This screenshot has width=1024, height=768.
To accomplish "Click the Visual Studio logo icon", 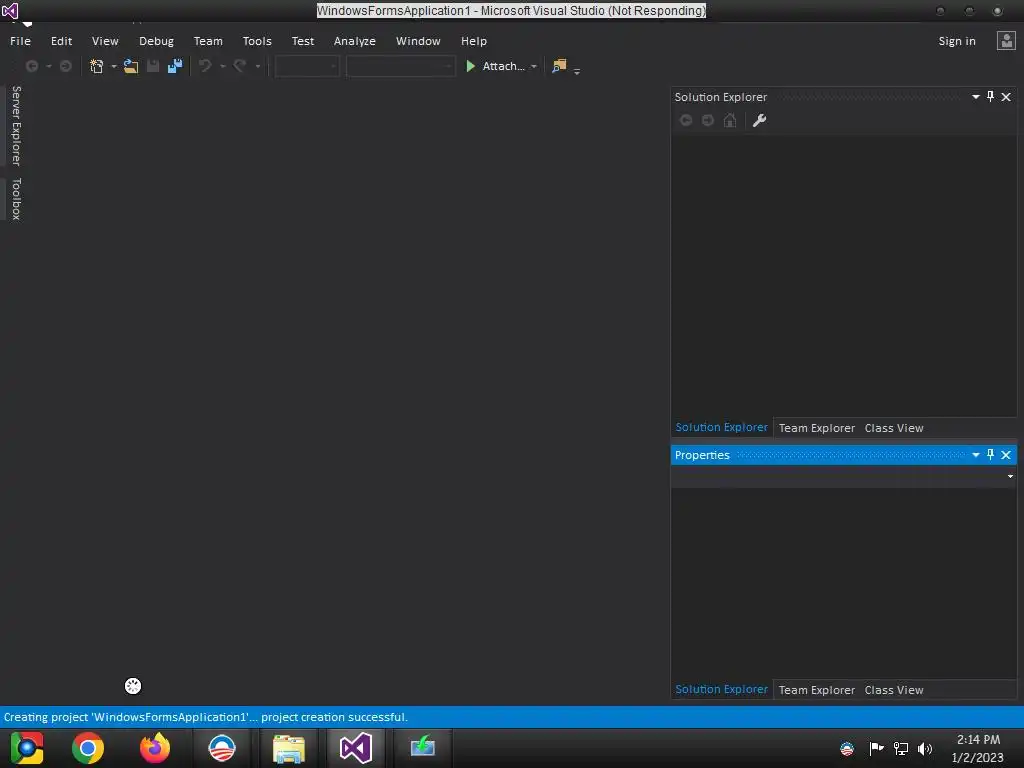I will click(10, 10).
